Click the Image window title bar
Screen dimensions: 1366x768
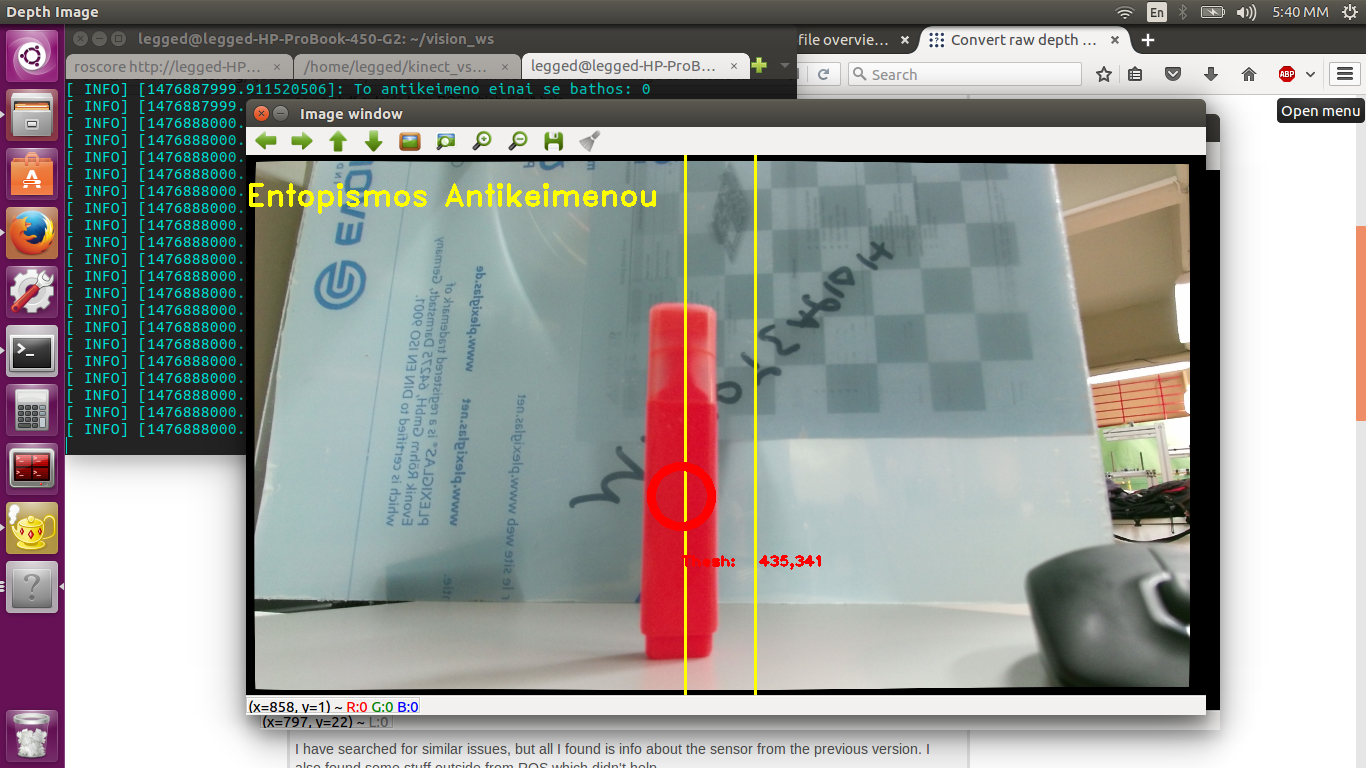click(726, 114)
